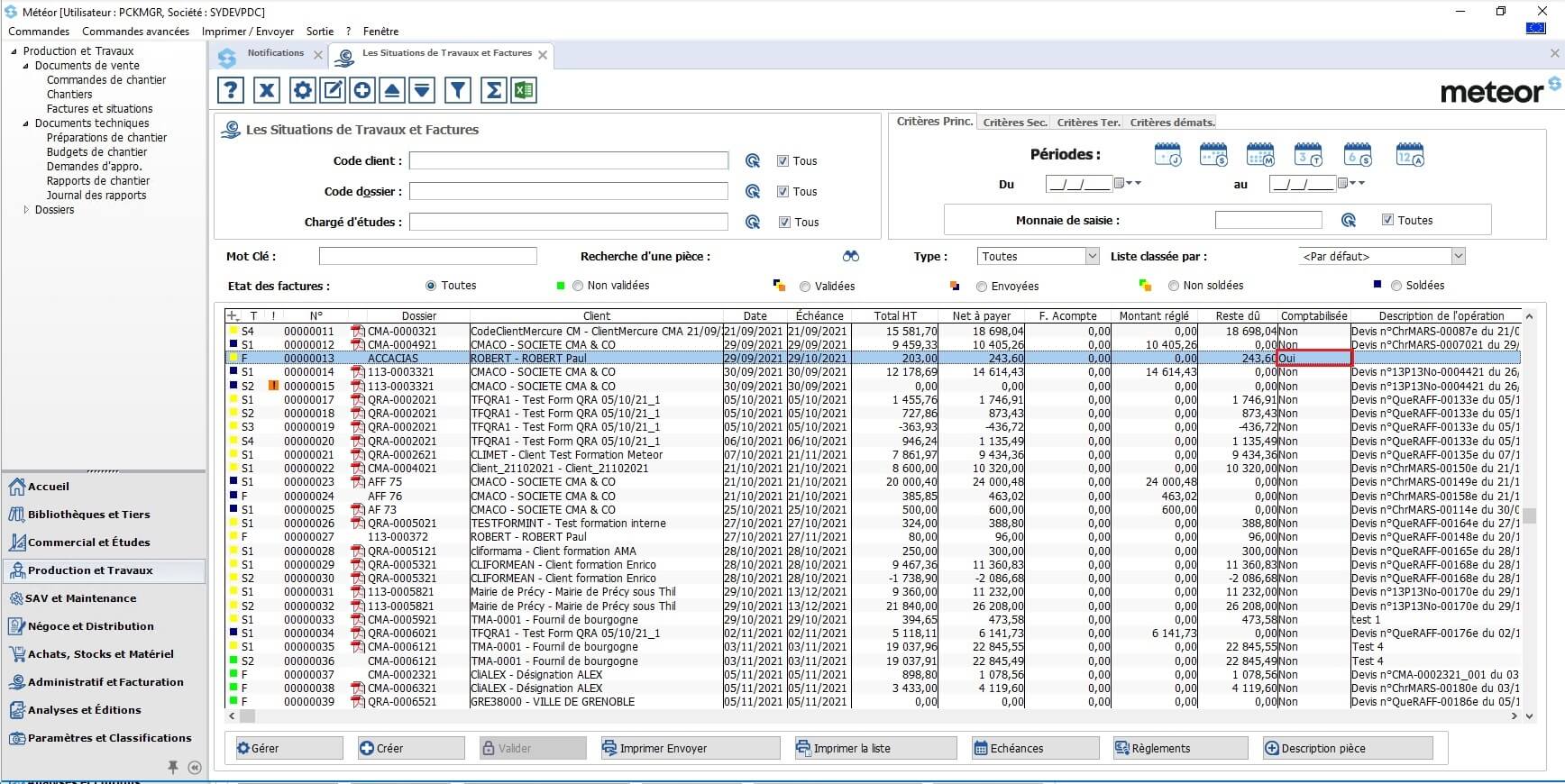Screen dimensions: 1565x784
Task: Select the day (J) period calendar icon
Action: tap(1168, 154)
